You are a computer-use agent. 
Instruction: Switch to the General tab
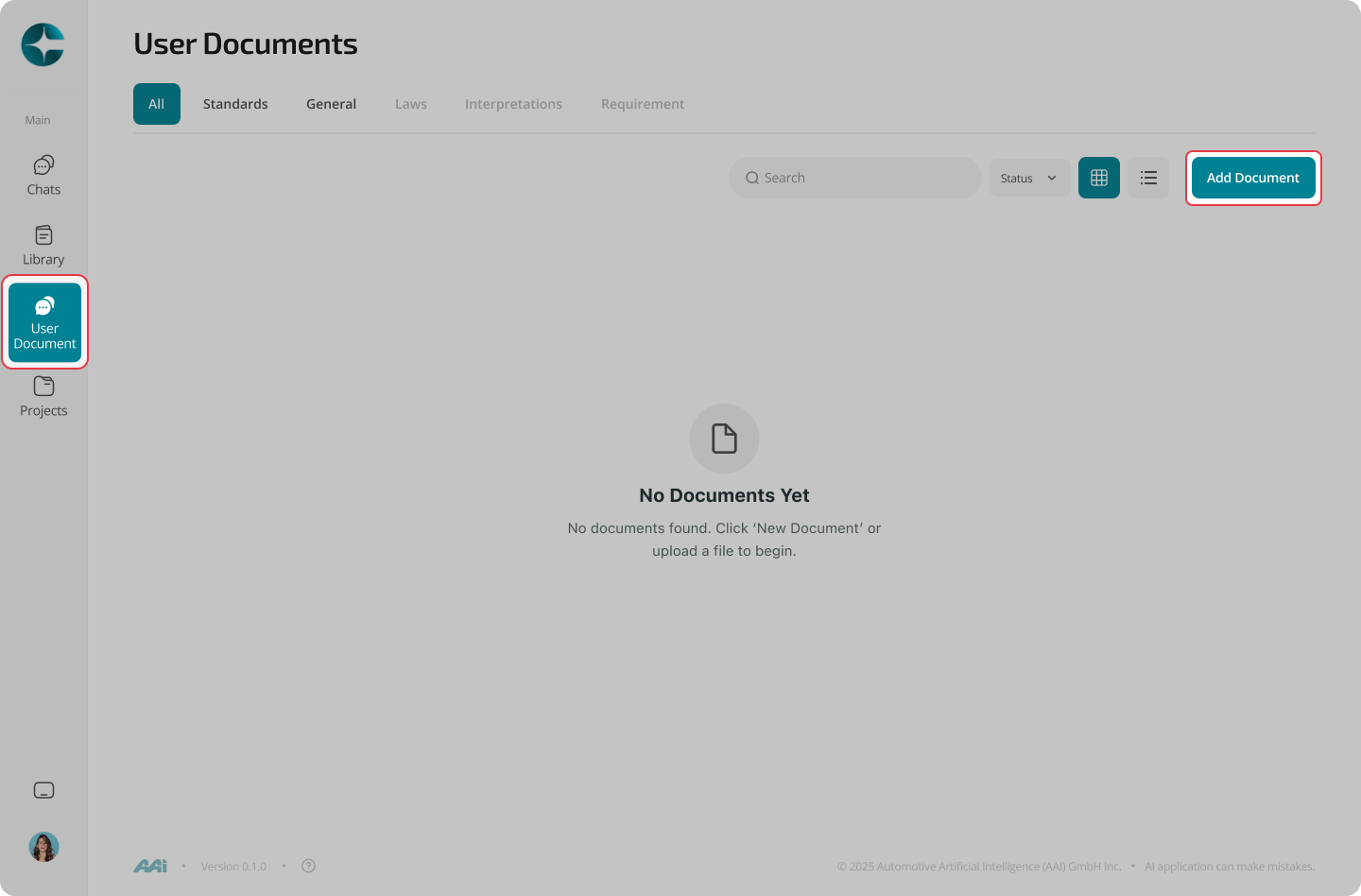(x=331, y=104)
